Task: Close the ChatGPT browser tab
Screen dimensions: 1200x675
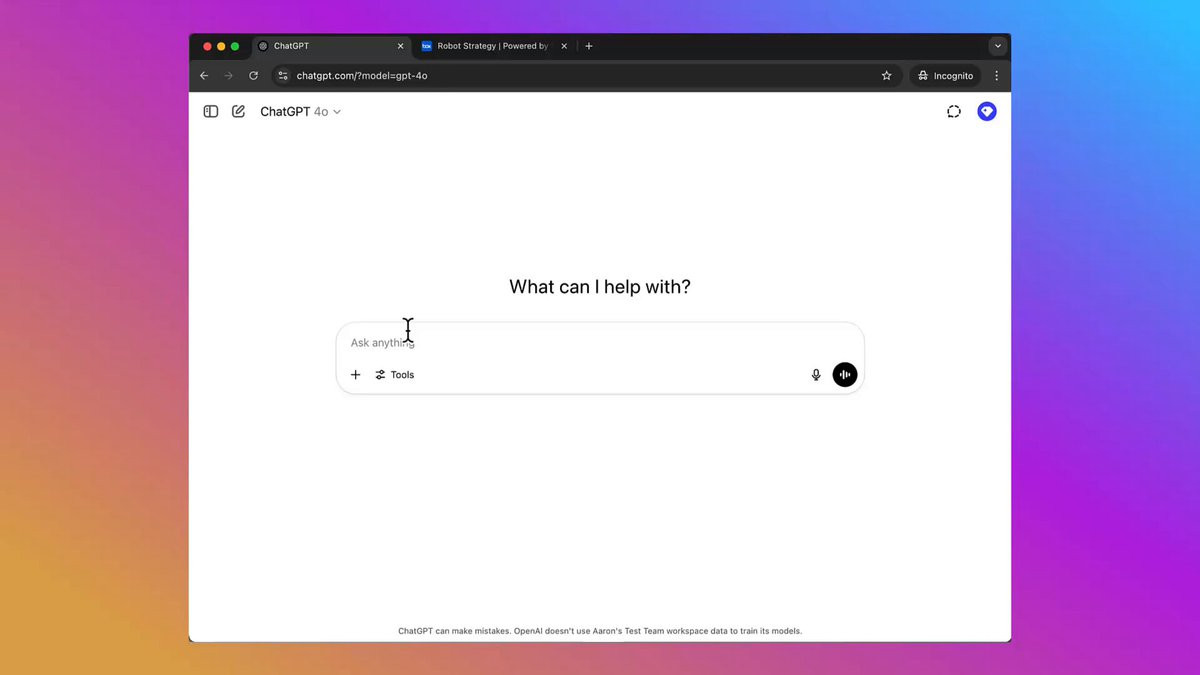Action: point(401,46)
